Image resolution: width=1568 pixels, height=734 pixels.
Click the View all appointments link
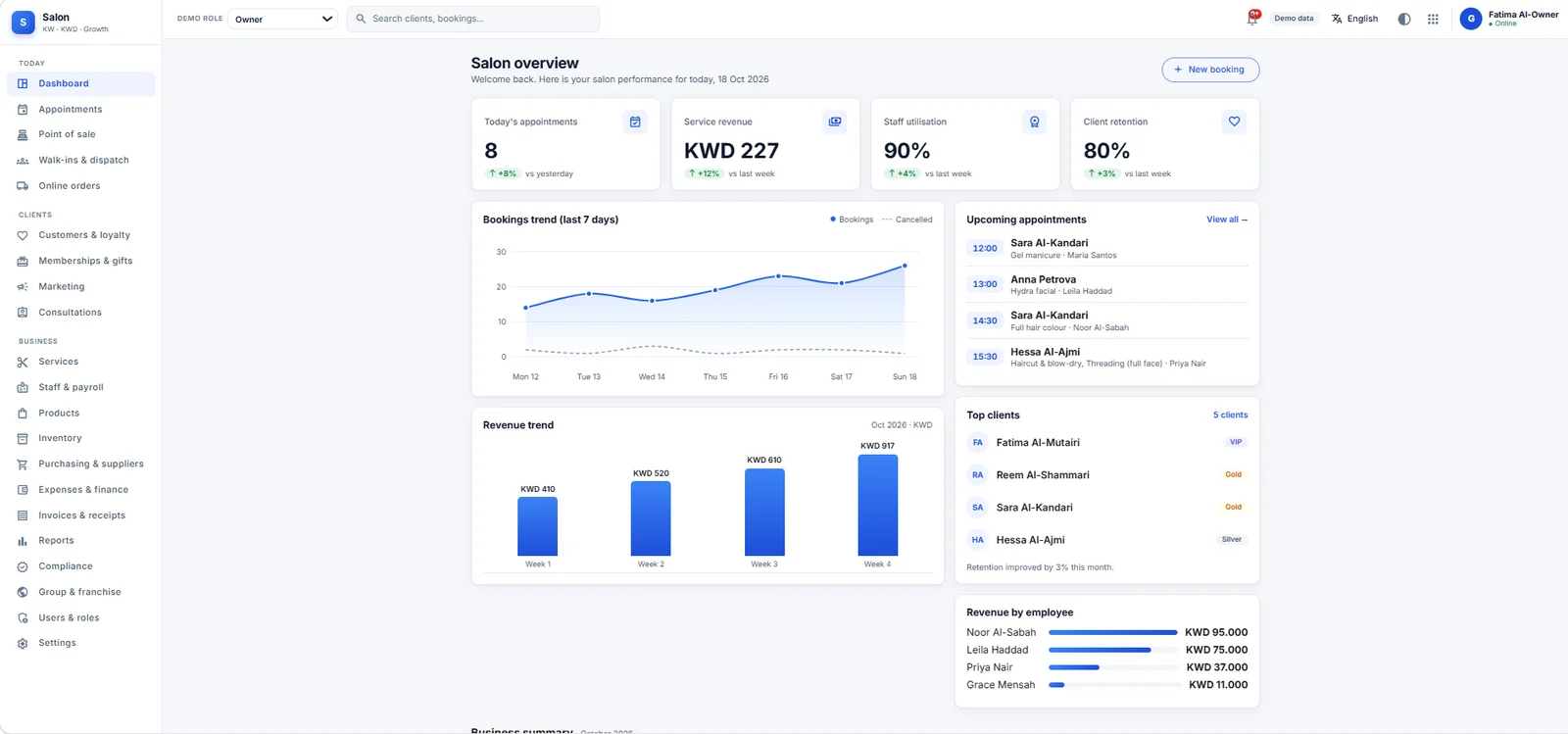(x=1227, y=220)
